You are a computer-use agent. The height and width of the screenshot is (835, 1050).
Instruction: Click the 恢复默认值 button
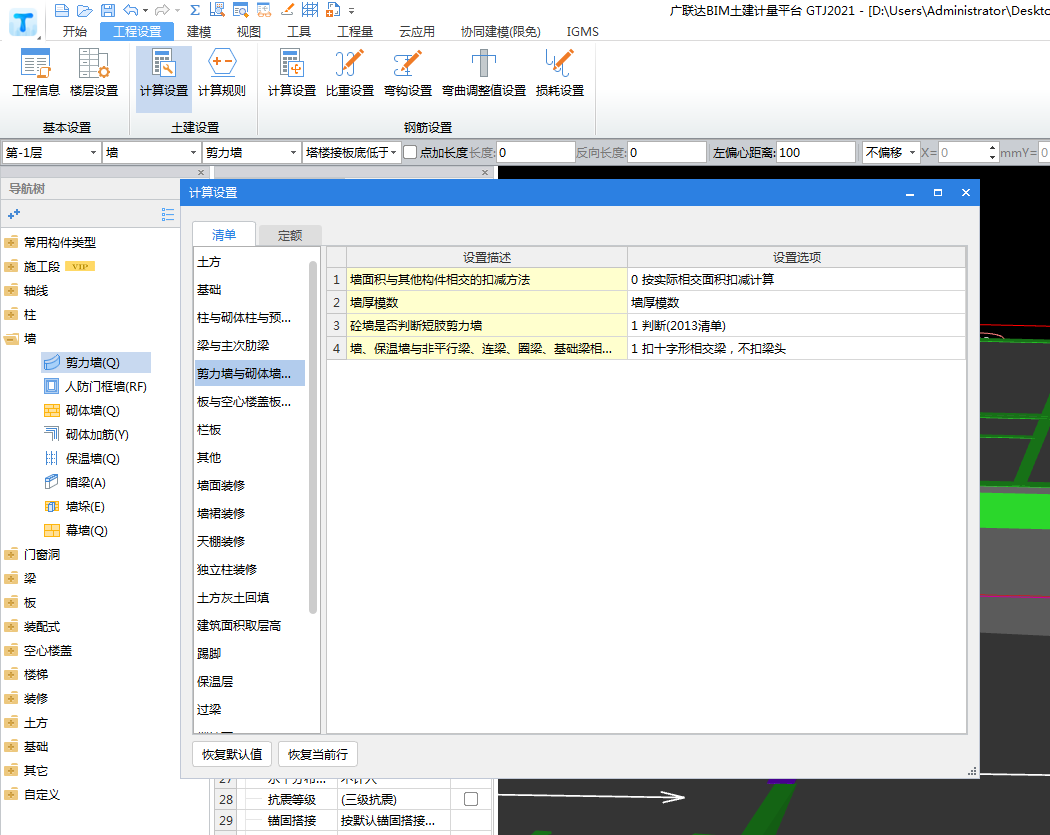(232, 755)
